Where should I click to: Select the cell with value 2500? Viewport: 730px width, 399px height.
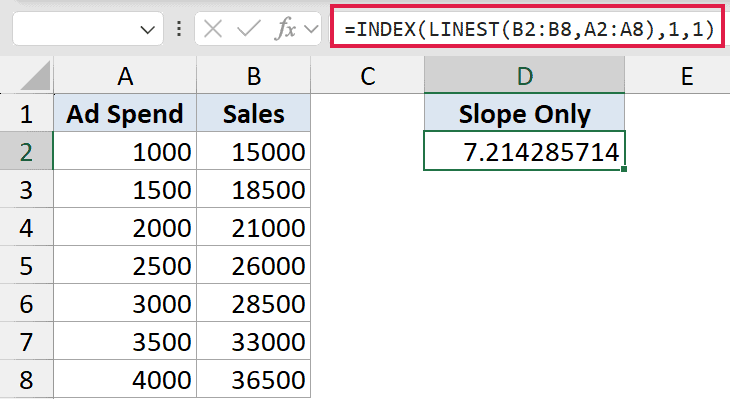[125, 265]
